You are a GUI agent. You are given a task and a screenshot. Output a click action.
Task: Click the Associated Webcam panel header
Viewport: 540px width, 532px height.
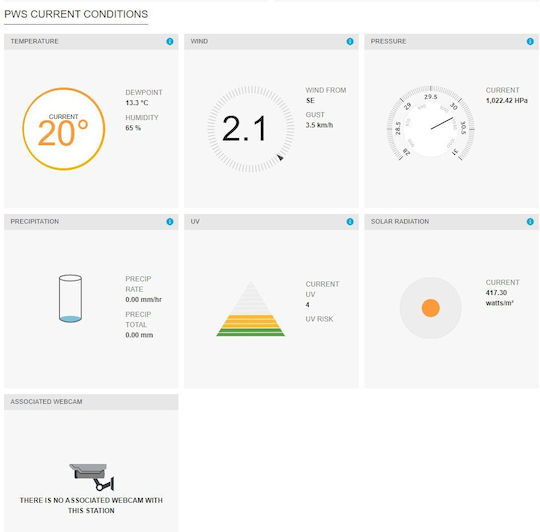click(x=91, y=401)
